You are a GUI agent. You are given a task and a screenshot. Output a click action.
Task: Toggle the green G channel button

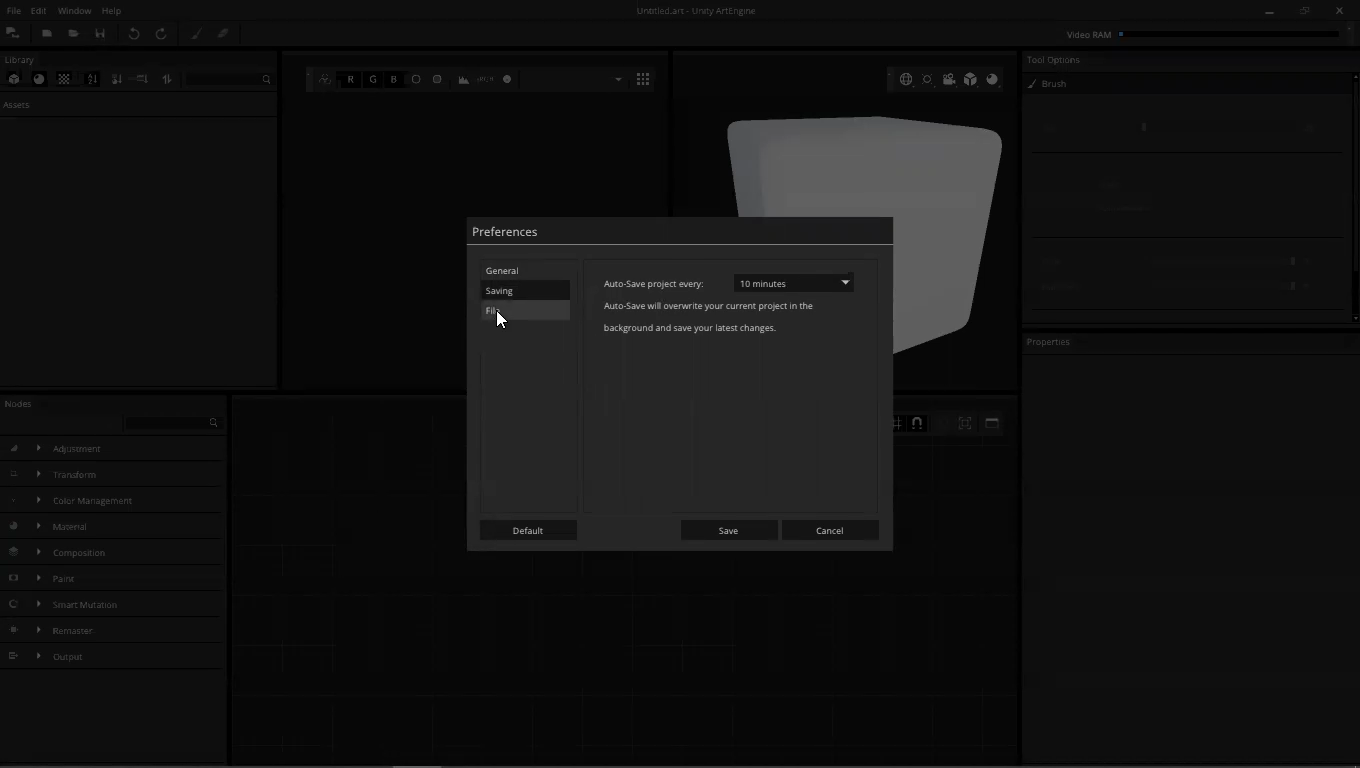coord(373,80)
